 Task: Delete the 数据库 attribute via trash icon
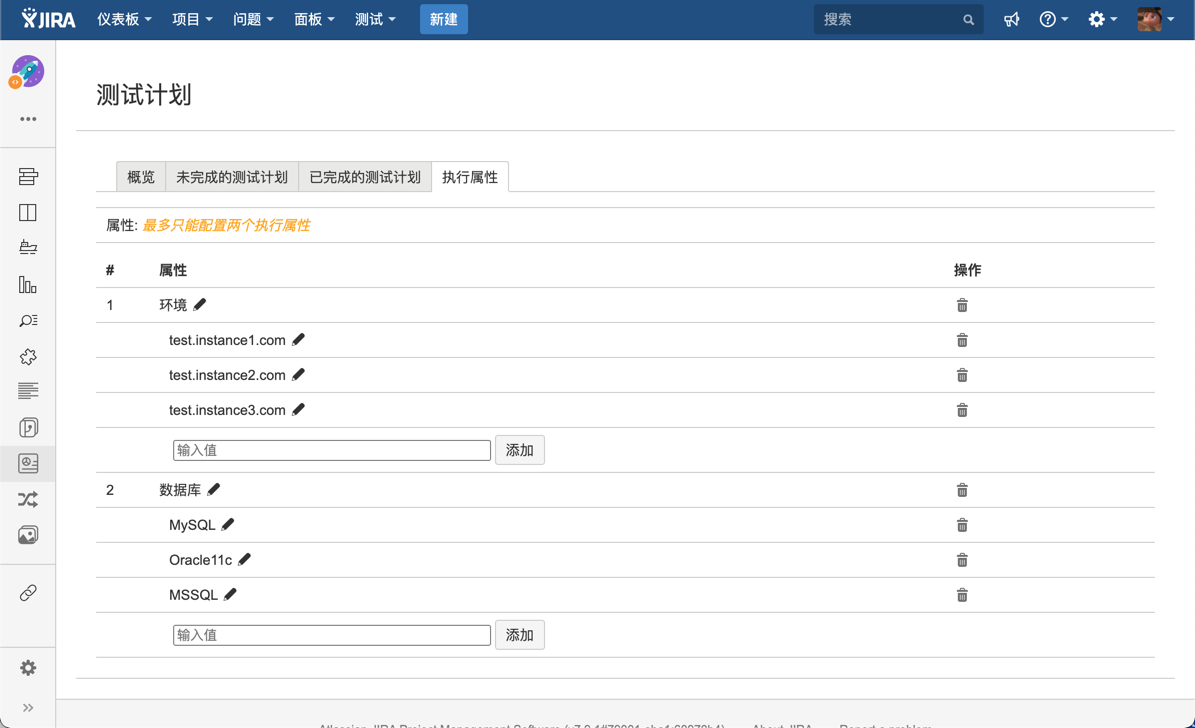tap(962, 490)
